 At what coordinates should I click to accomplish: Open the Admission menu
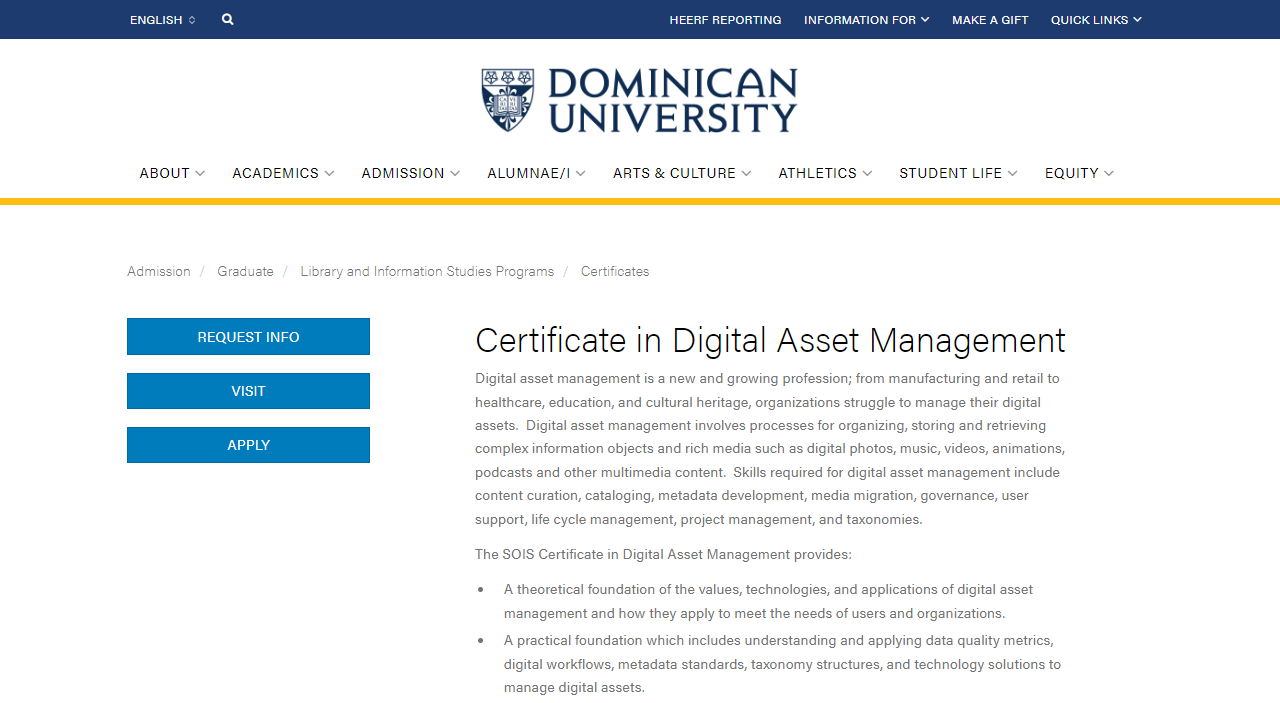(x=411, y=173)
